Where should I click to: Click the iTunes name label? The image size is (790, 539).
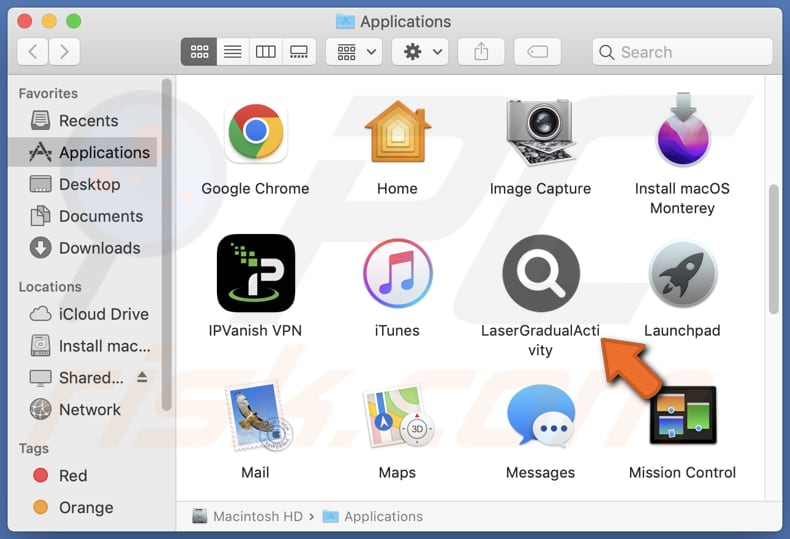397,330
